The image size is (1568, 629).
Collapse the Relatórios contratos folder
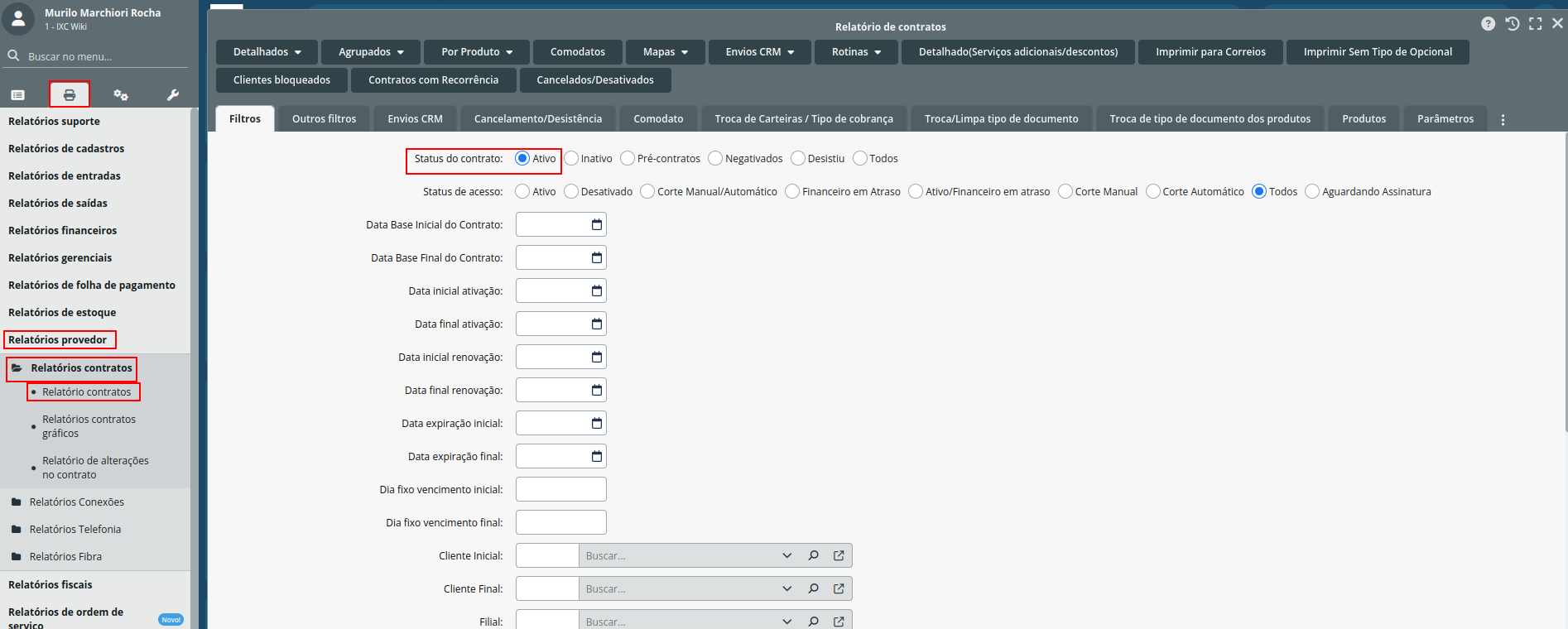[71, 367]
